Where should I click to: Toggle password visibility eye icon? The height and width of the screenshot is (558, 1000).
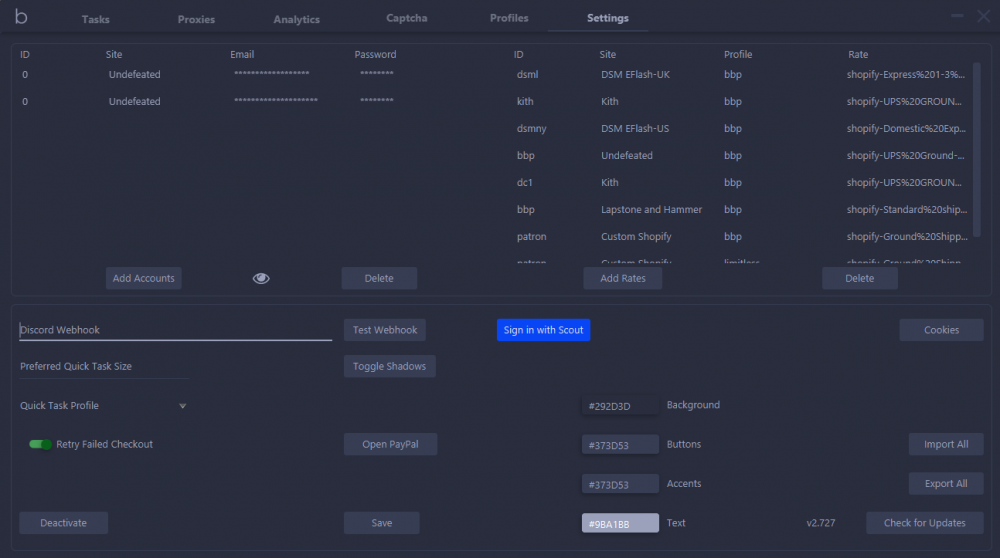tap(261, 278)
